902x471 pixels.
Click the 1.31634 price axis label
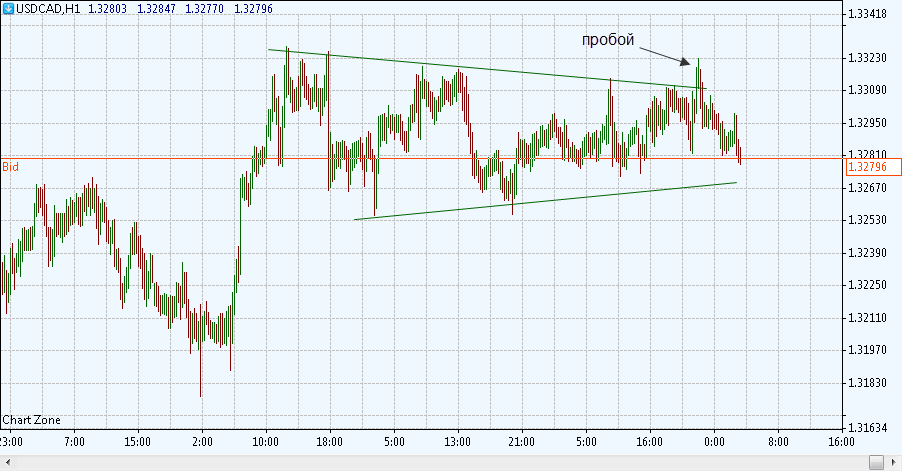868,427
